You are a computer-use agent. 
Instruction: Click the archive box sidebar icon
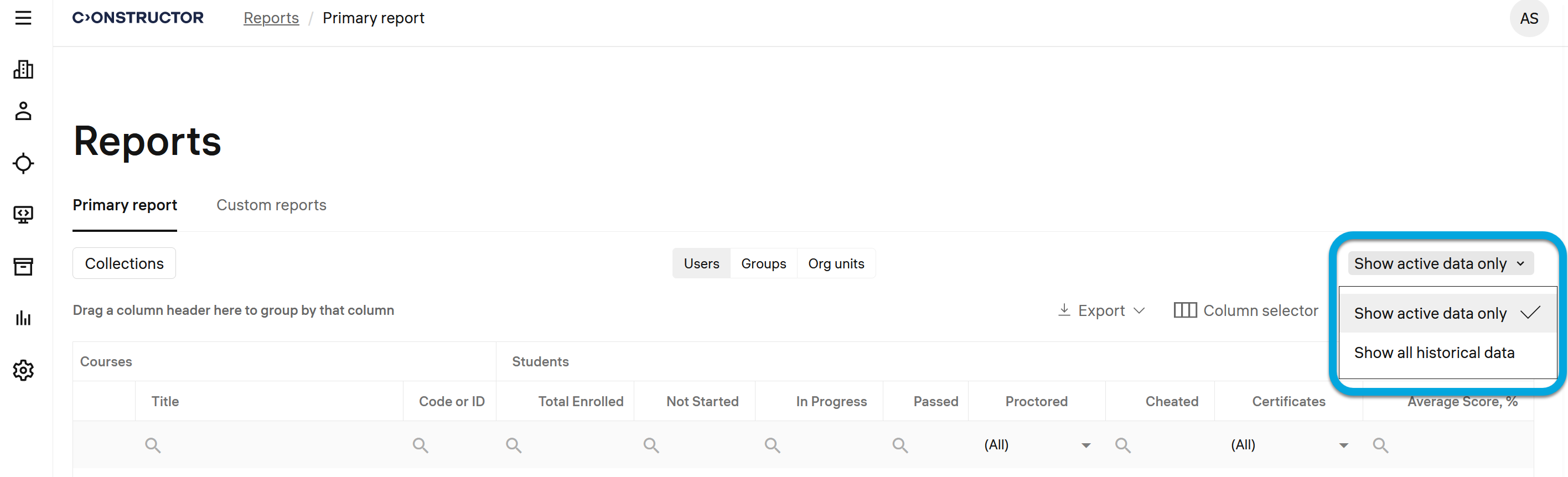[x=23, y=267]
